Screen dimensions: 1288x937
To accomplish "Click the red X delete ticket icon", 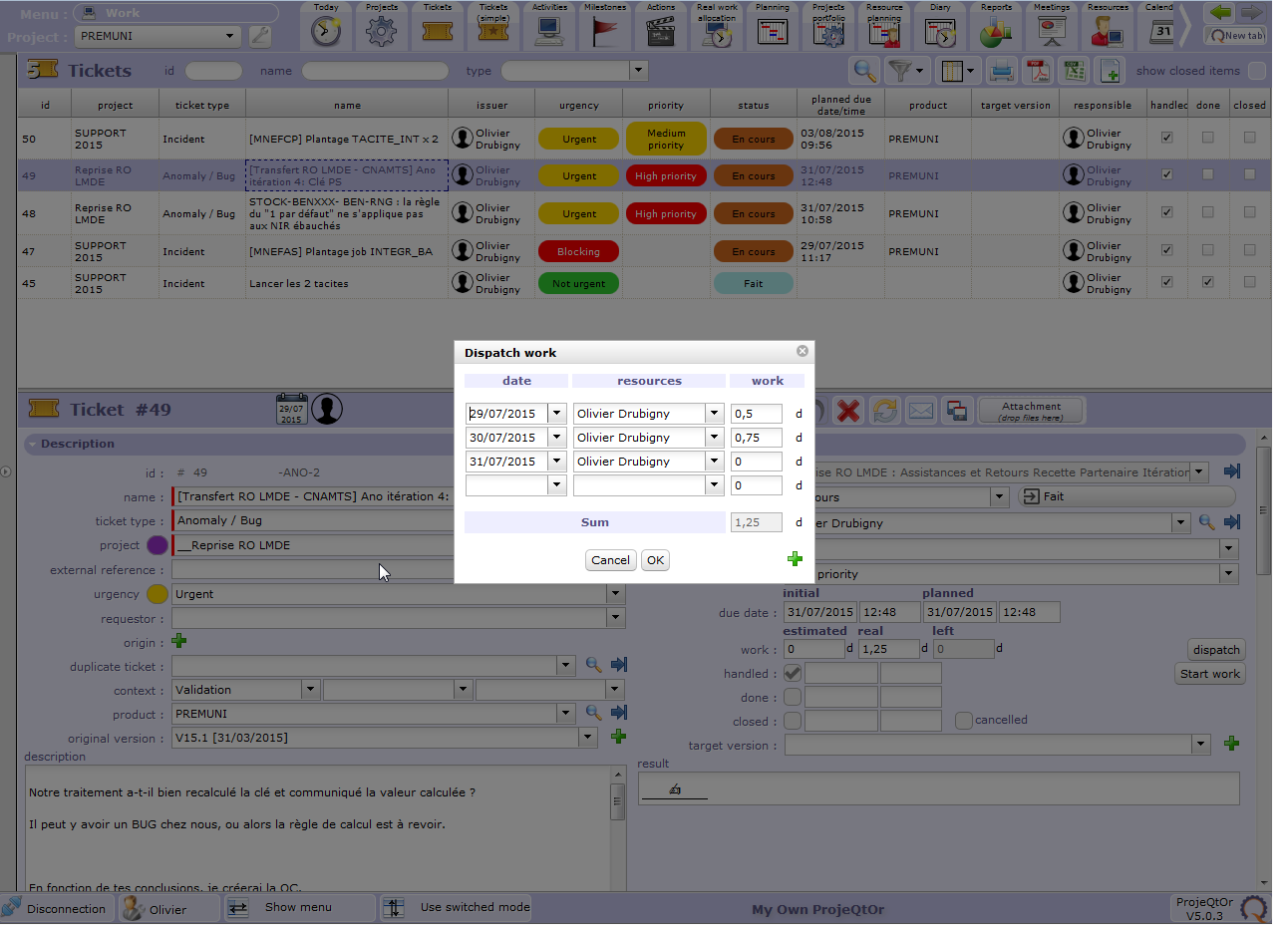I will tap(848, 411).
